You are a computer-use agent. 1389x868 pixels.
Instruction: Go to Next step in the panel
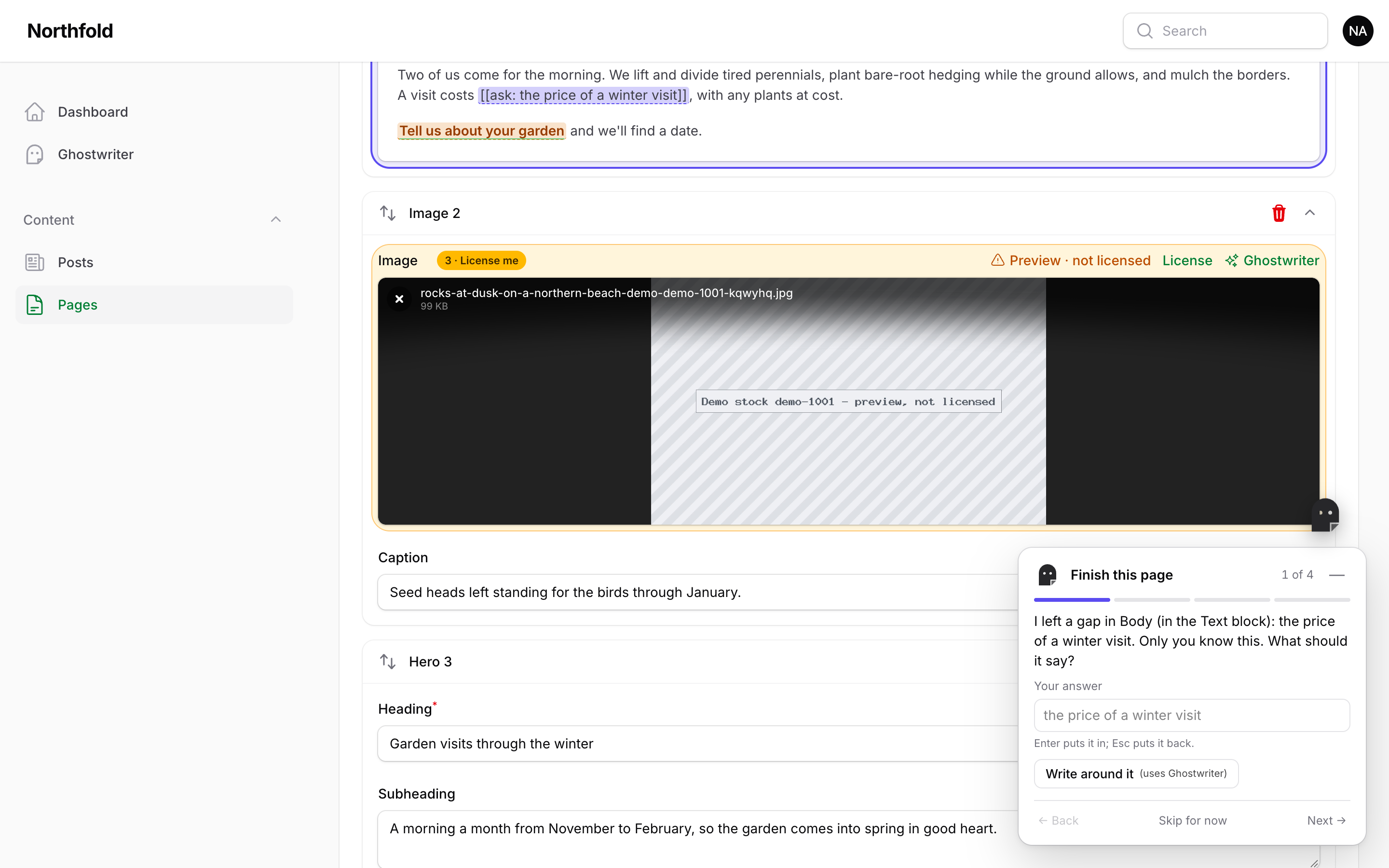[1326, 820]
